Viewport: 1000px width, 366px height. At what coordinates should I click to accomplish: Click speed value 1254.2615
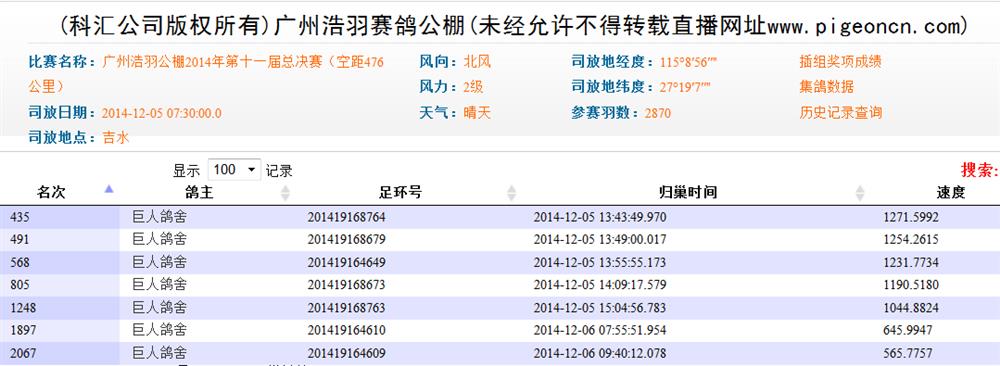[x=911, y=240]
